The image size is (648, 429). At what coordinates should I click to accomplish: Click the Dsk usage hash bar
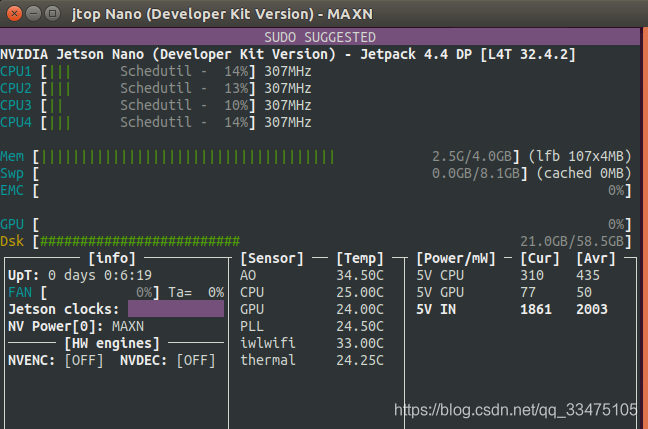coord(140,241)
